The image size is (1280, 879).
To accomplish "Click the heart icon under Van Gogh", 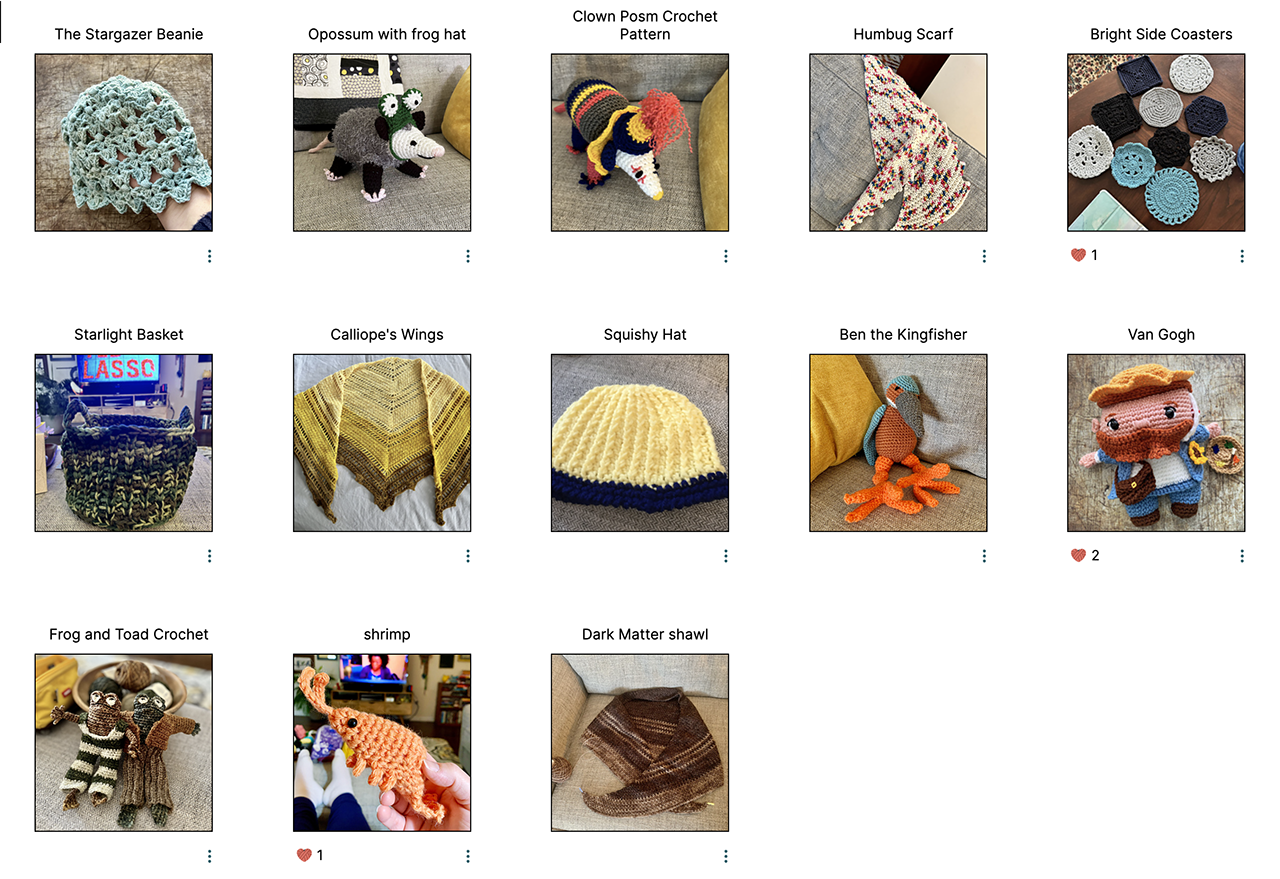I will click(1078, 555).
